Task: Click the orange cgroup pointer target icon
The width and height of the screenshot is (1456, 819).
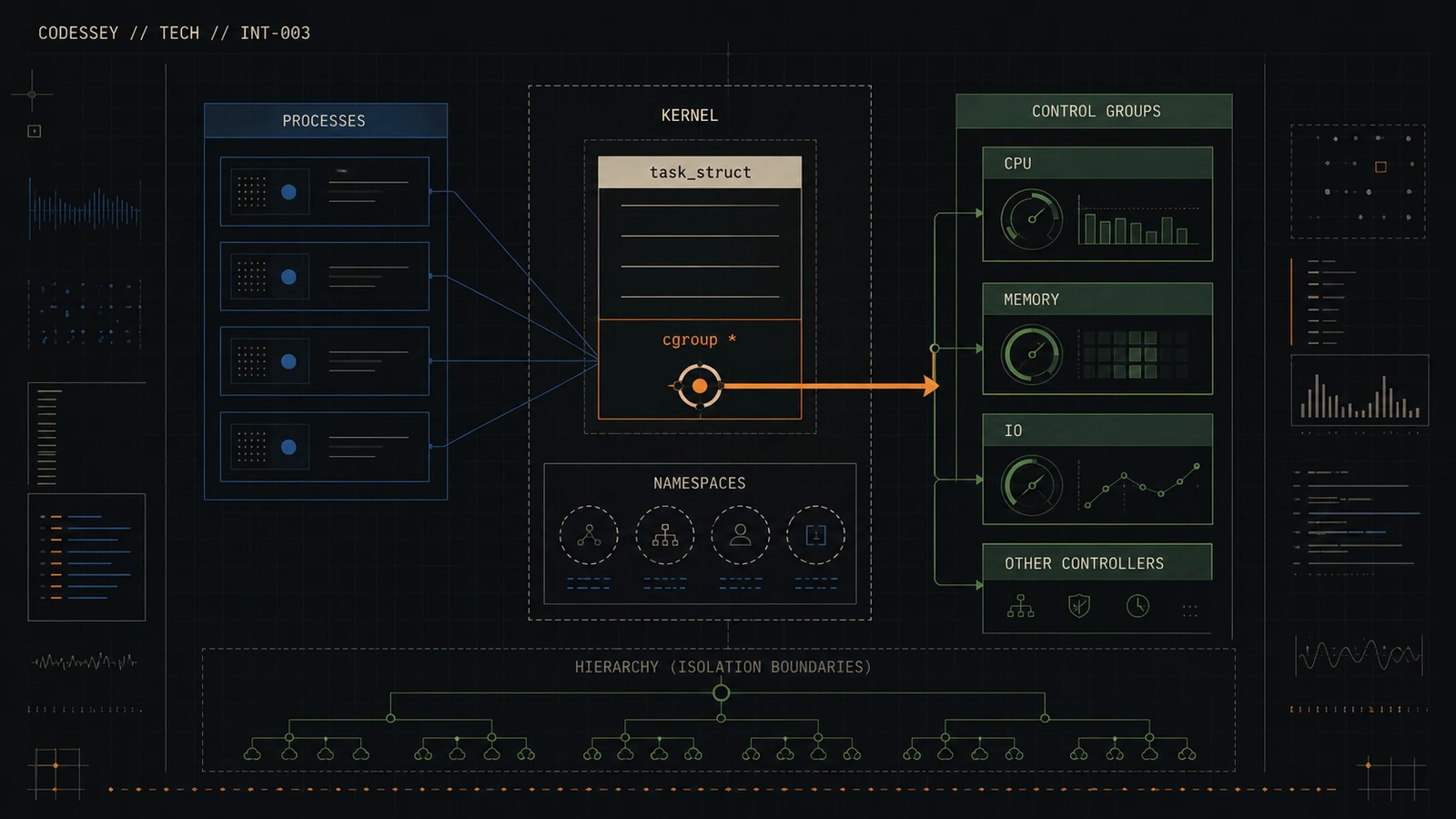Action: [x=700, y=386]
